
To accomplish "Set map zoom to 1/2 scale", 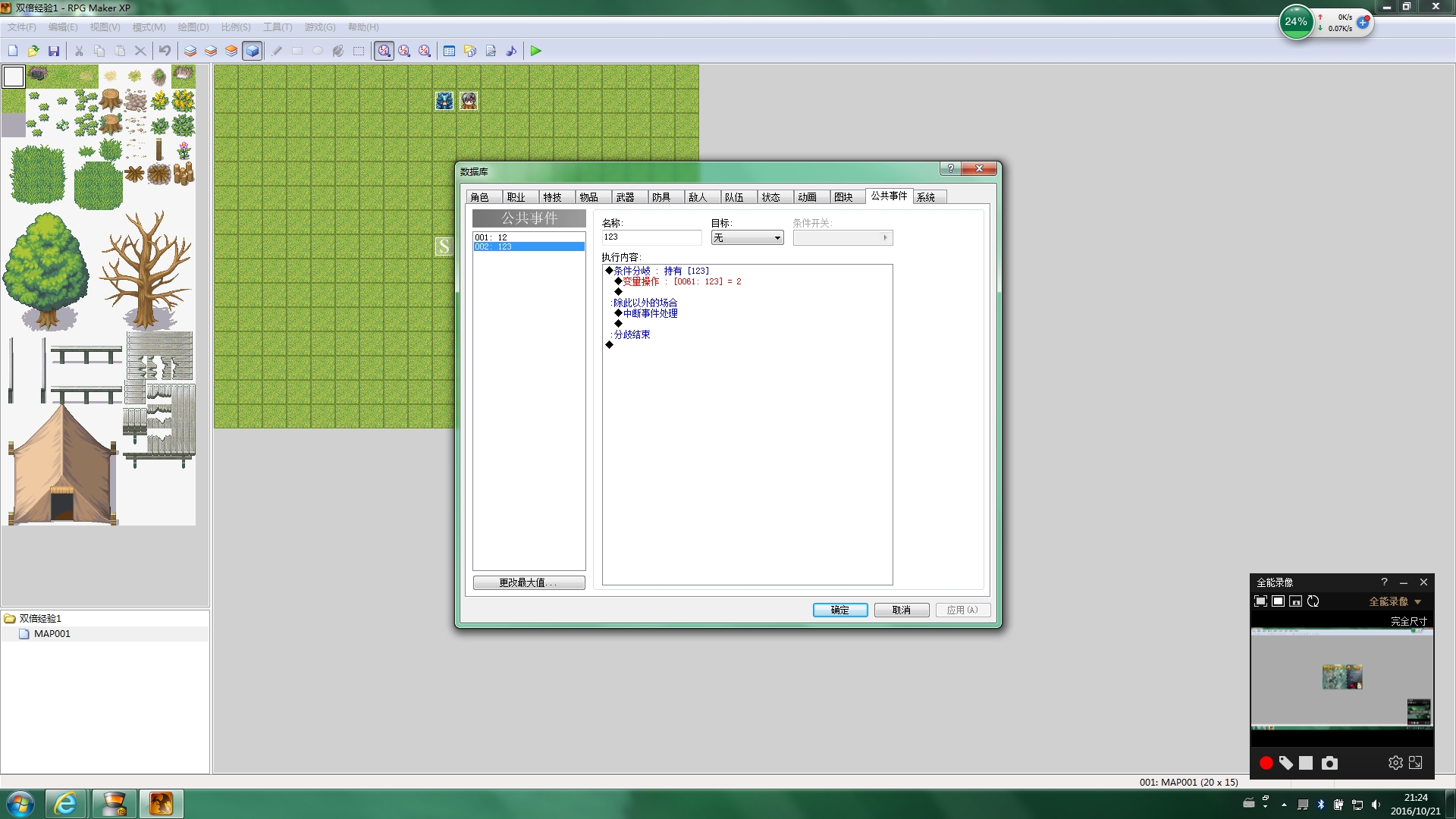I will (x=405, y=51).
